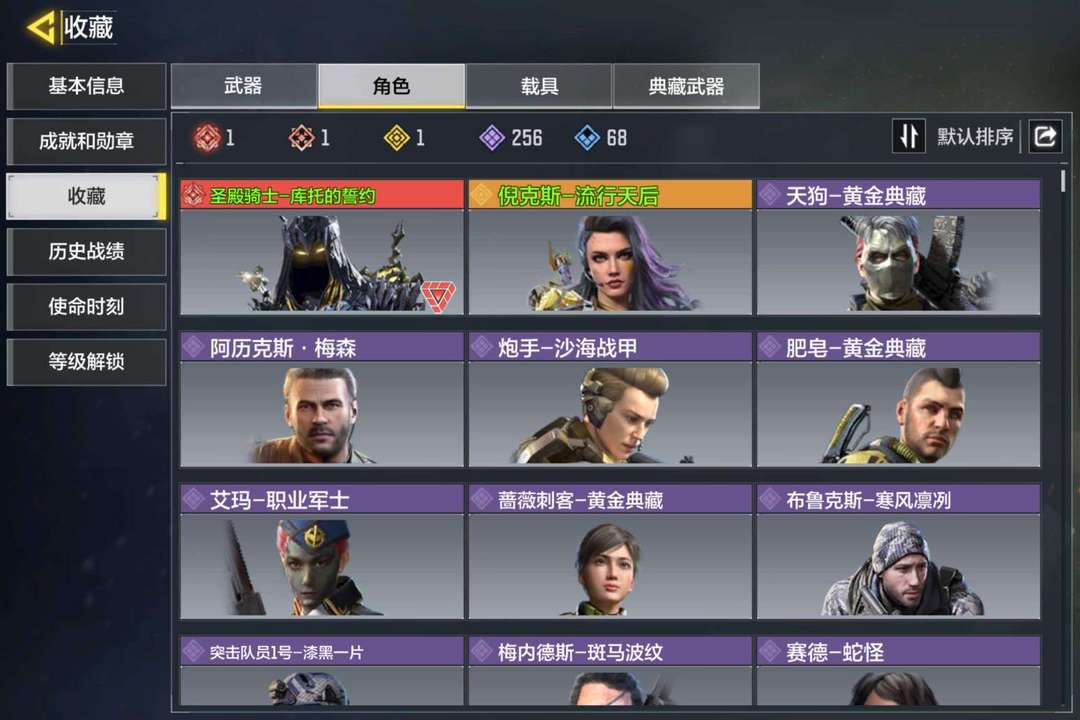
Task: Select the yellow legendary rarity filter icon
Action: point(397,138)
